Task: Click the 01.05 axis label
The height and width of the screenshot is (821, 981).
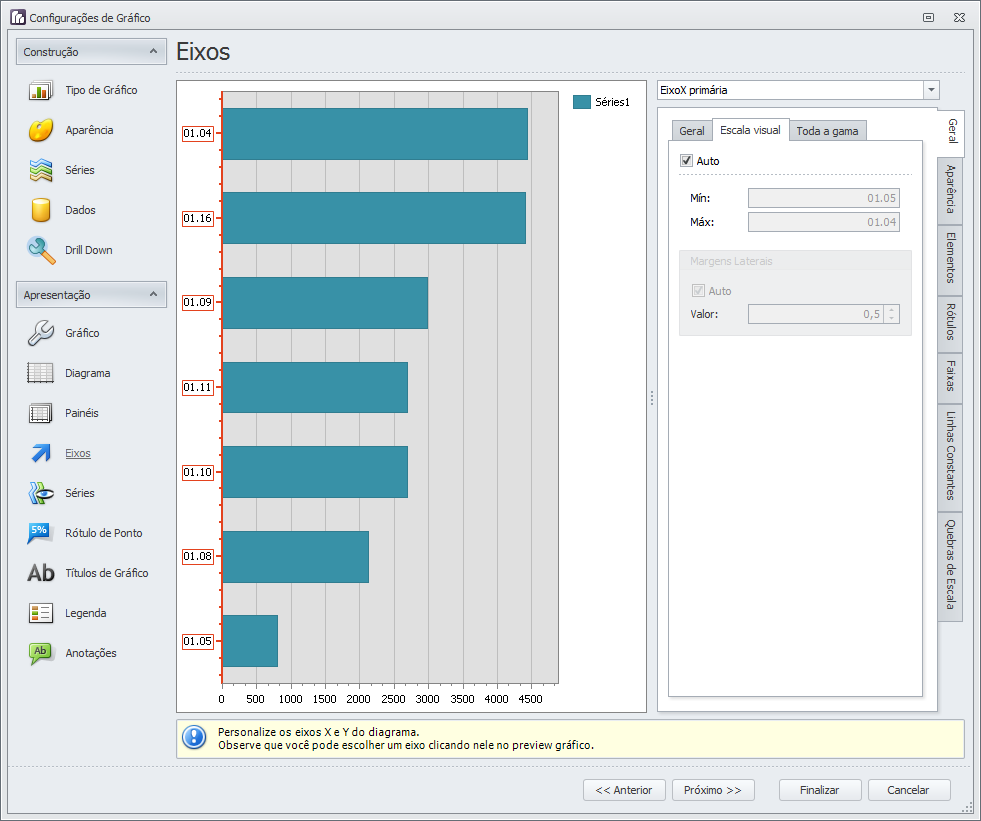Action: (x=198, y=641)
